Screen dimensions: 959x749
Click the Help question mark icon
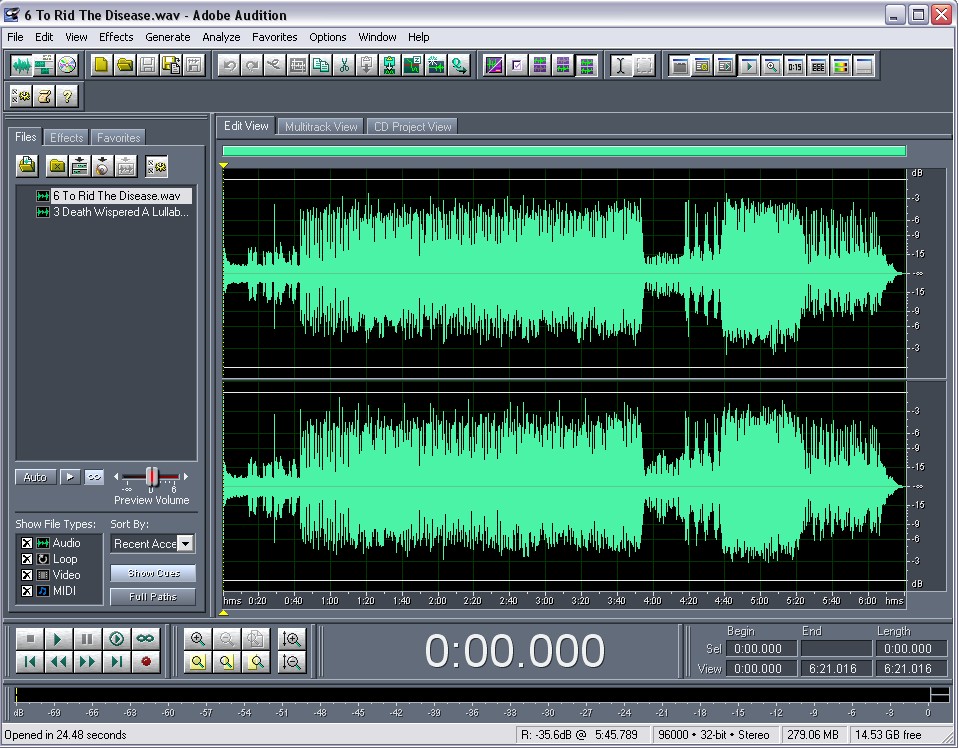(67, 96)
